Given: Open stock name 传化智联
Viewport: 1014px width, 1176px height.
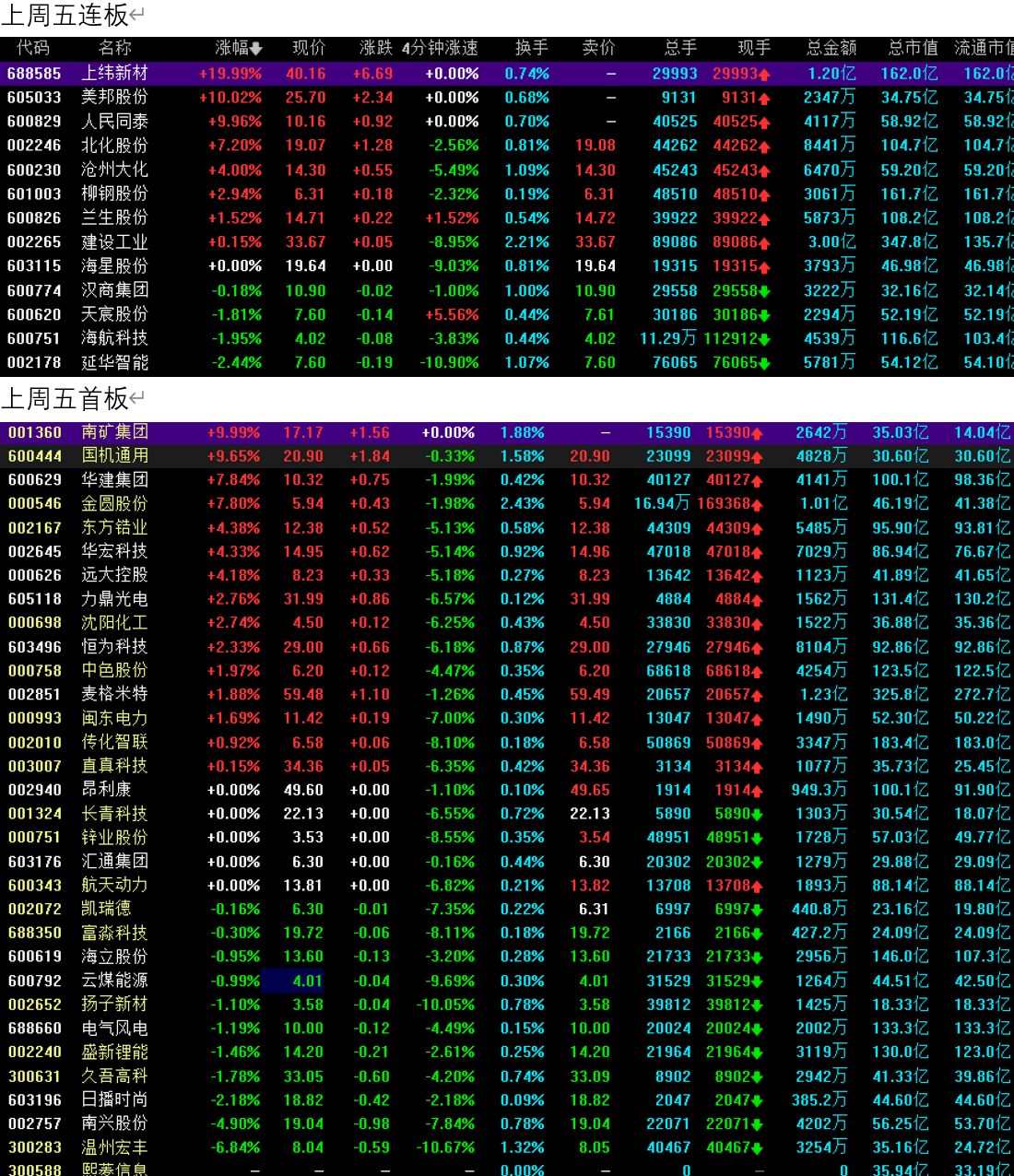Looking at the screenshot, I should pos(114,743).
